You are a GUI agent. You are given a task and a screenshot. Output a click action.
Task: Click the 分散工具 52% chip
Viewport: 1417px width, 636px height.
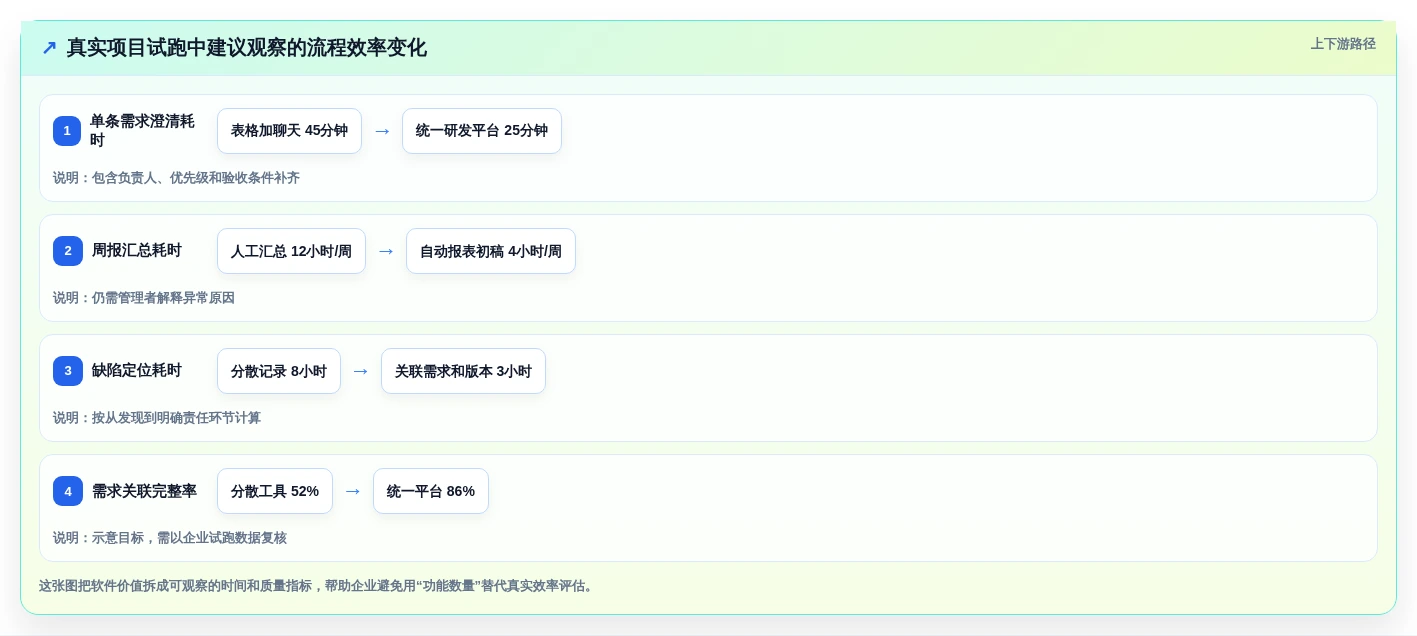click(x=275, y=491)
